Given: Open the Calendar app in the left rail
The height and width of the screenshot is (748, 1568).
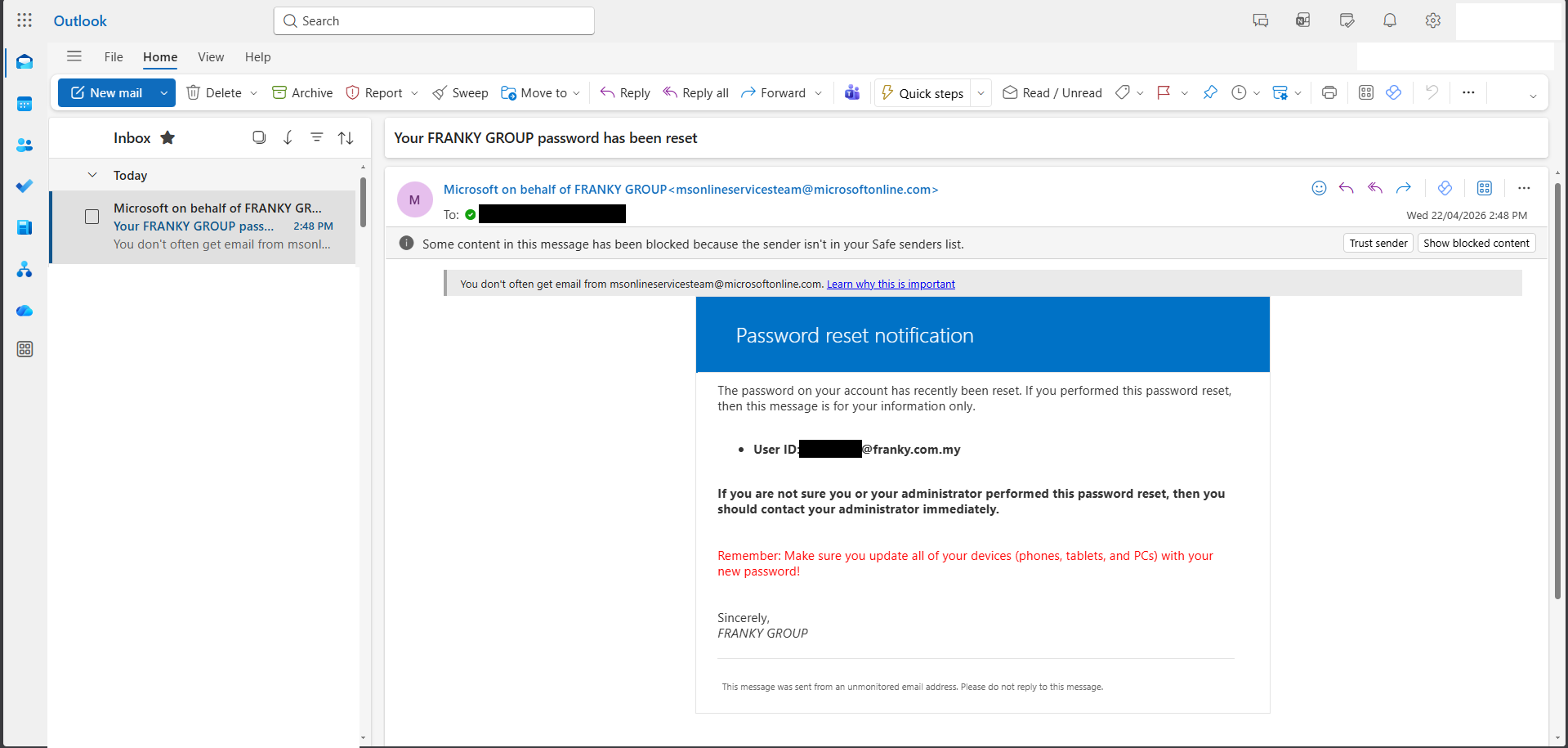Looking at the screenshot, I should (25, 104).
